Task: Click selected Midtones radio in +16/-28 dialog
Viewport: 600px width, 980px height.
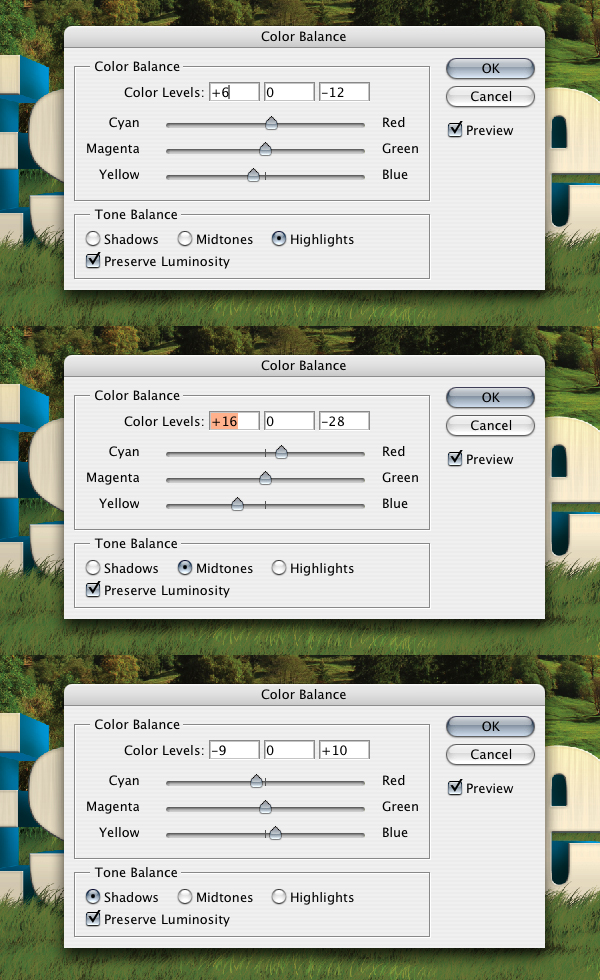Action: point(185,568)
